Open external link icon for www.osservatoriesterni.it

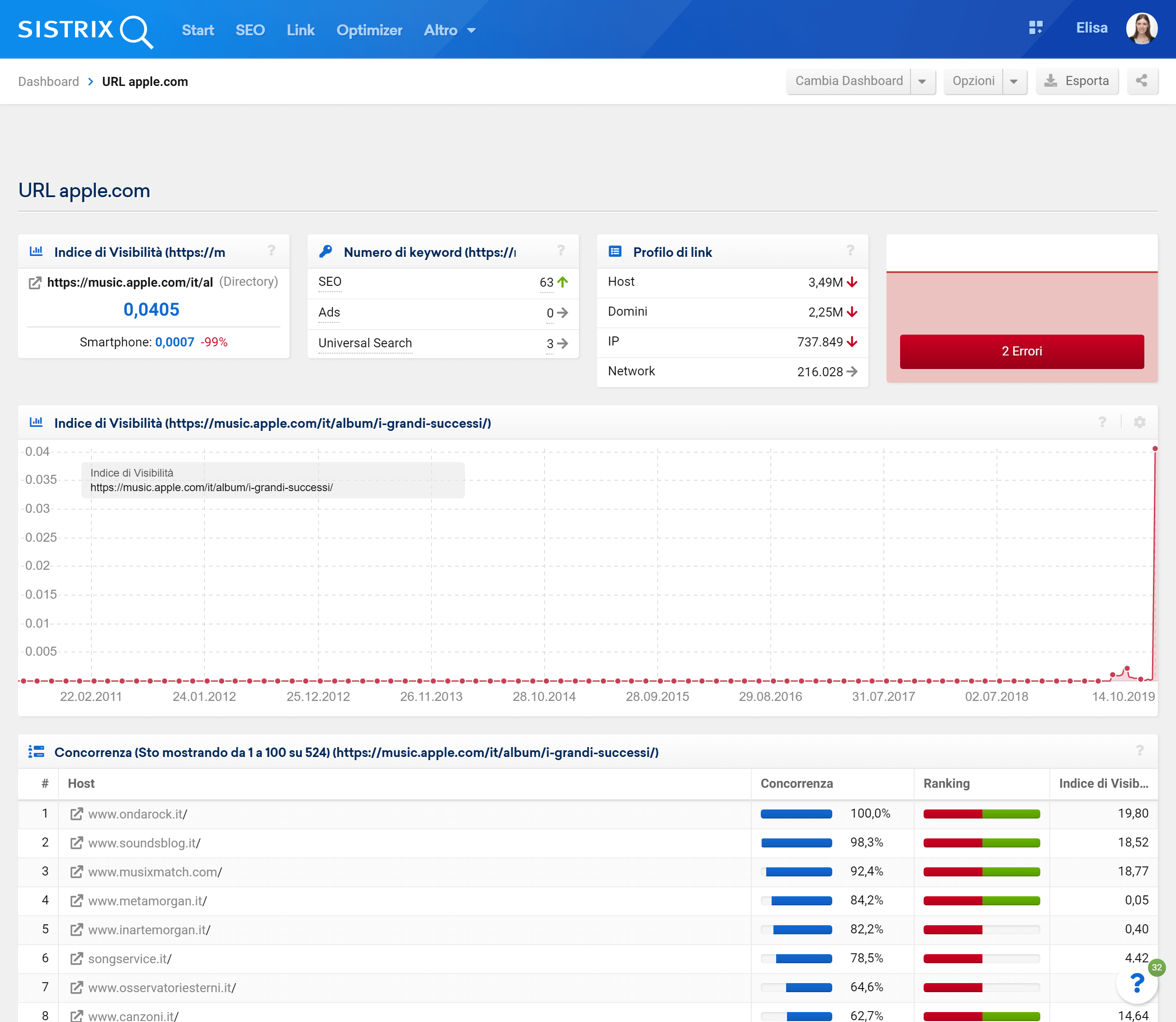click(x=76, y=988)
